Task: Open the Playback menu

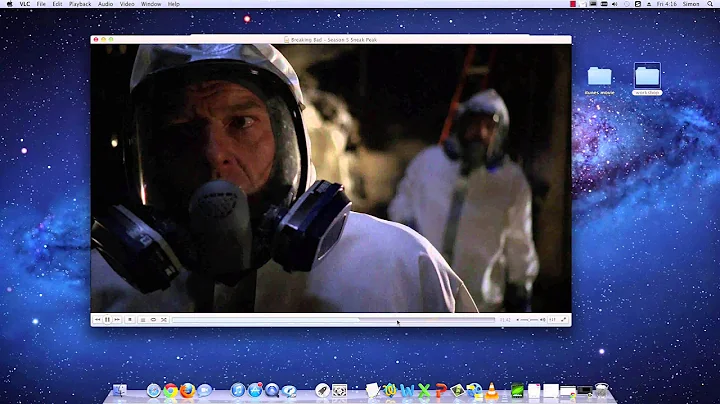Action: pos(80,4)
